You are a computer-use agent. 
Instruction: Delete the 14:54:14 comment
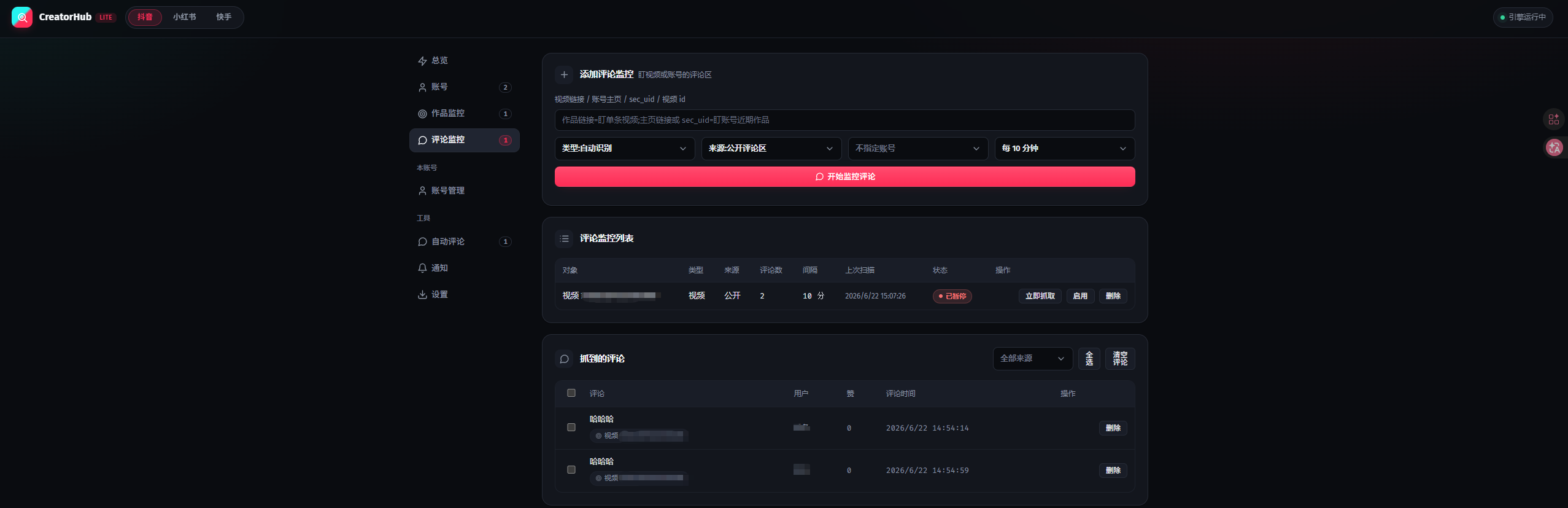point(1113,428)
